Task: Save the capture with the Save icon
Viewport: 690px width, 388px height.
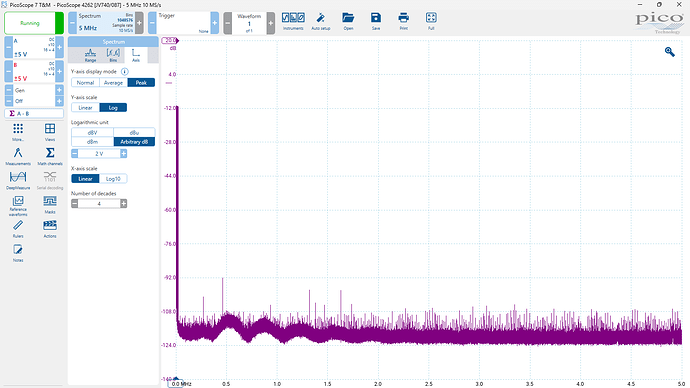Action: click(x=376, y=21)
